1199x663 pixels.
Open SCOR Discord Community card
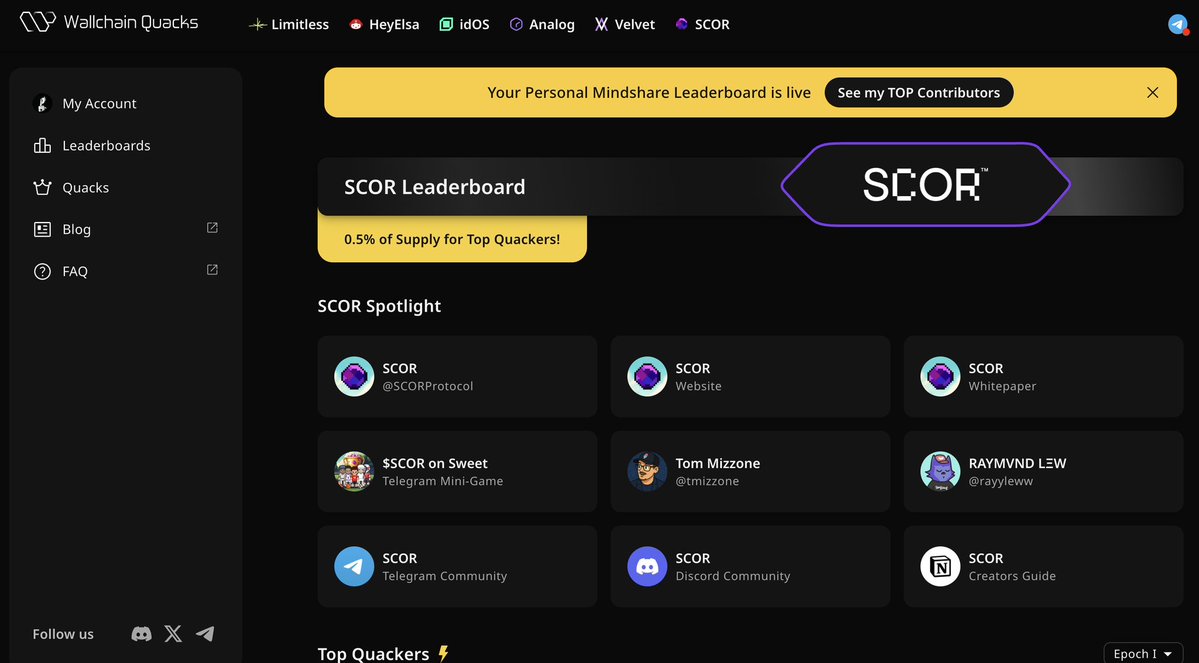(750, 566)
